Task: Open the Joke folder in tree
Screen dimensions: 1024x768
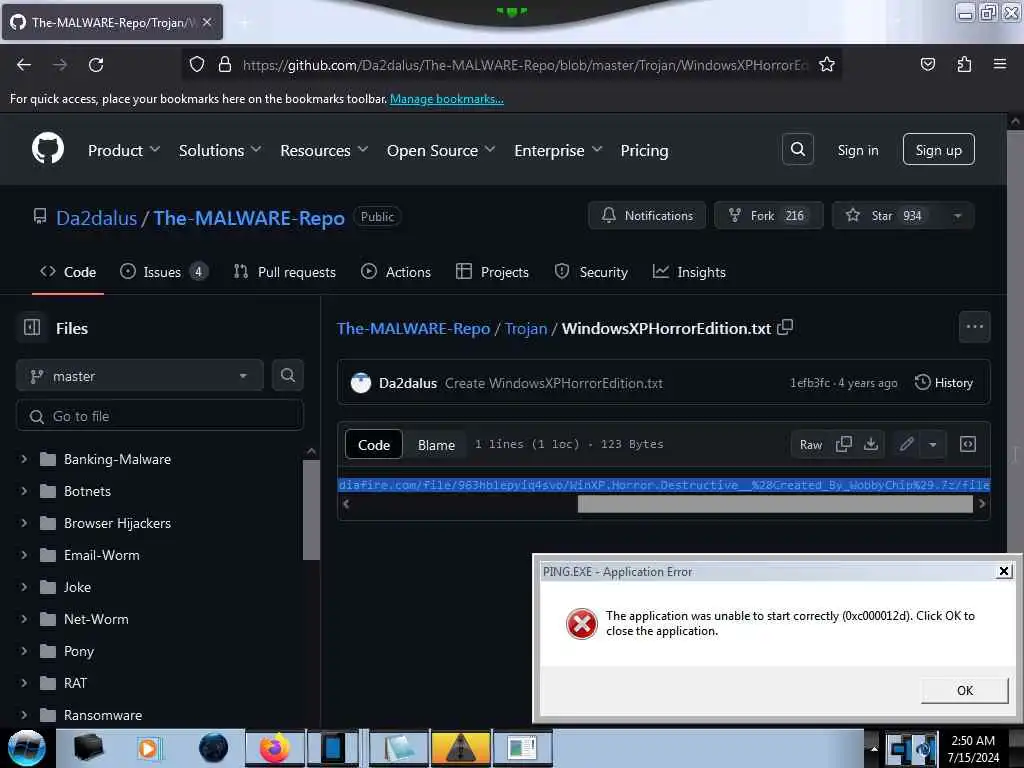Action: pos(77,587)
